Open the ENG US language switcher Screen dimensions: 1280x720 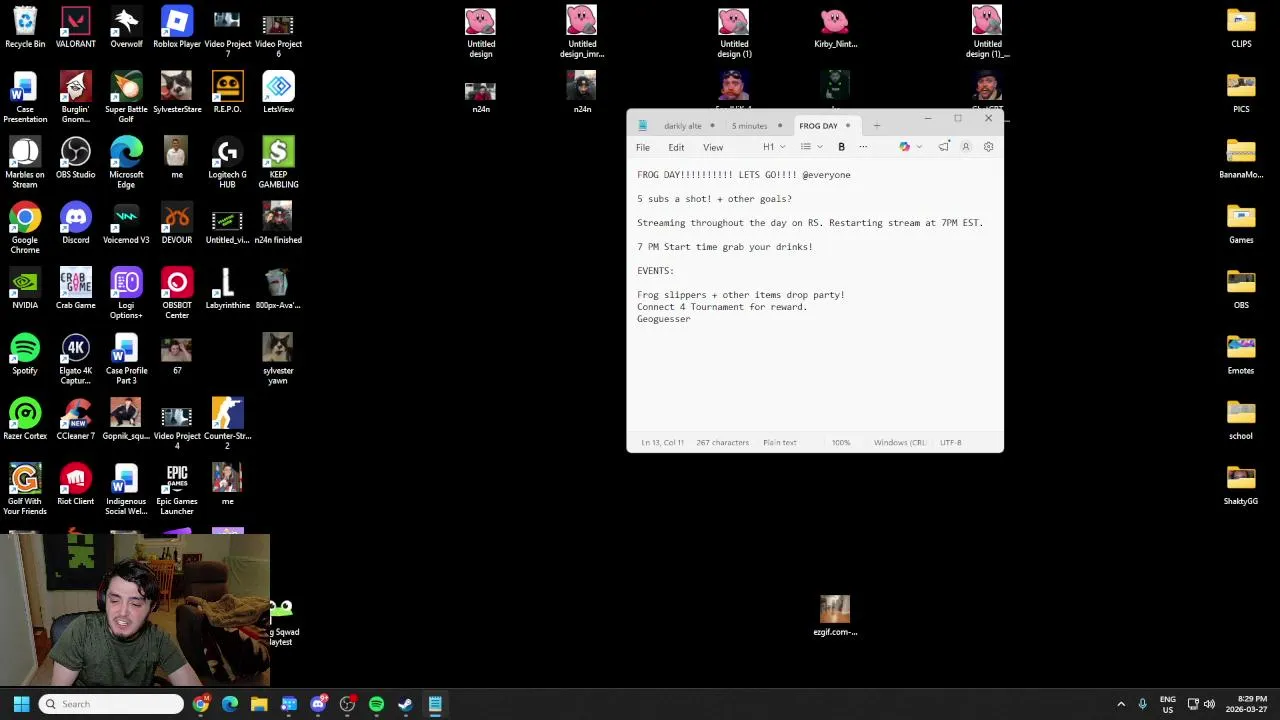[x=1167, y=704]
